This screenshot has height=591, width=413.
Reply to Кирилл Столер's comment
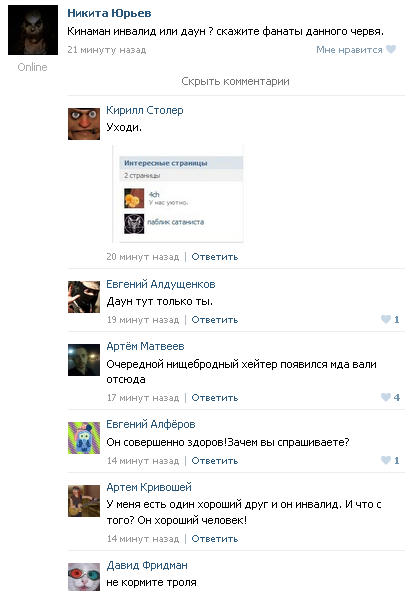(215, 257)
